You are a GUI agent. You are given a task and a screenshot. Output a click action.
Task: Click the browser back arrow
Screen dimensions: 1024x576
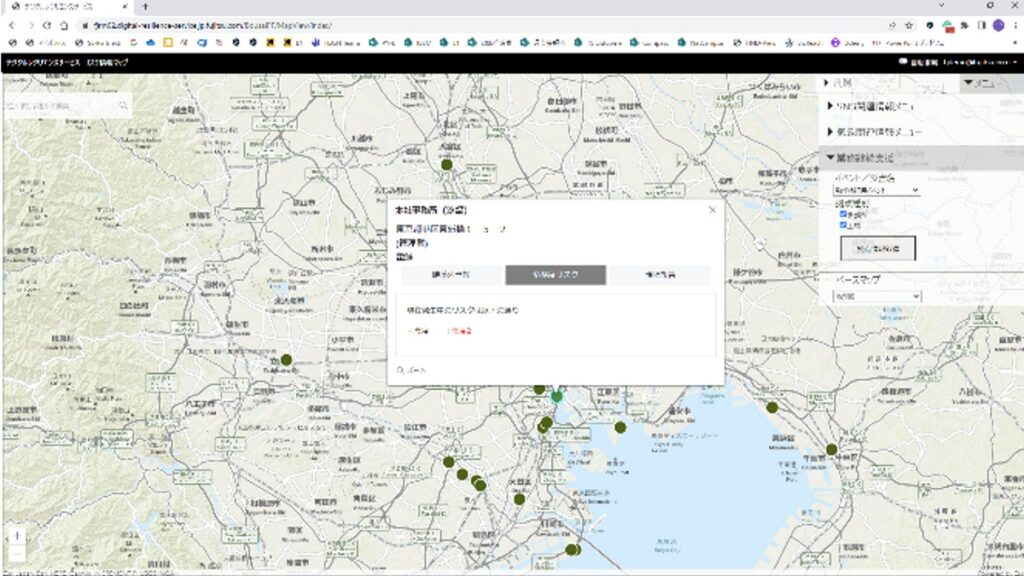12,25
